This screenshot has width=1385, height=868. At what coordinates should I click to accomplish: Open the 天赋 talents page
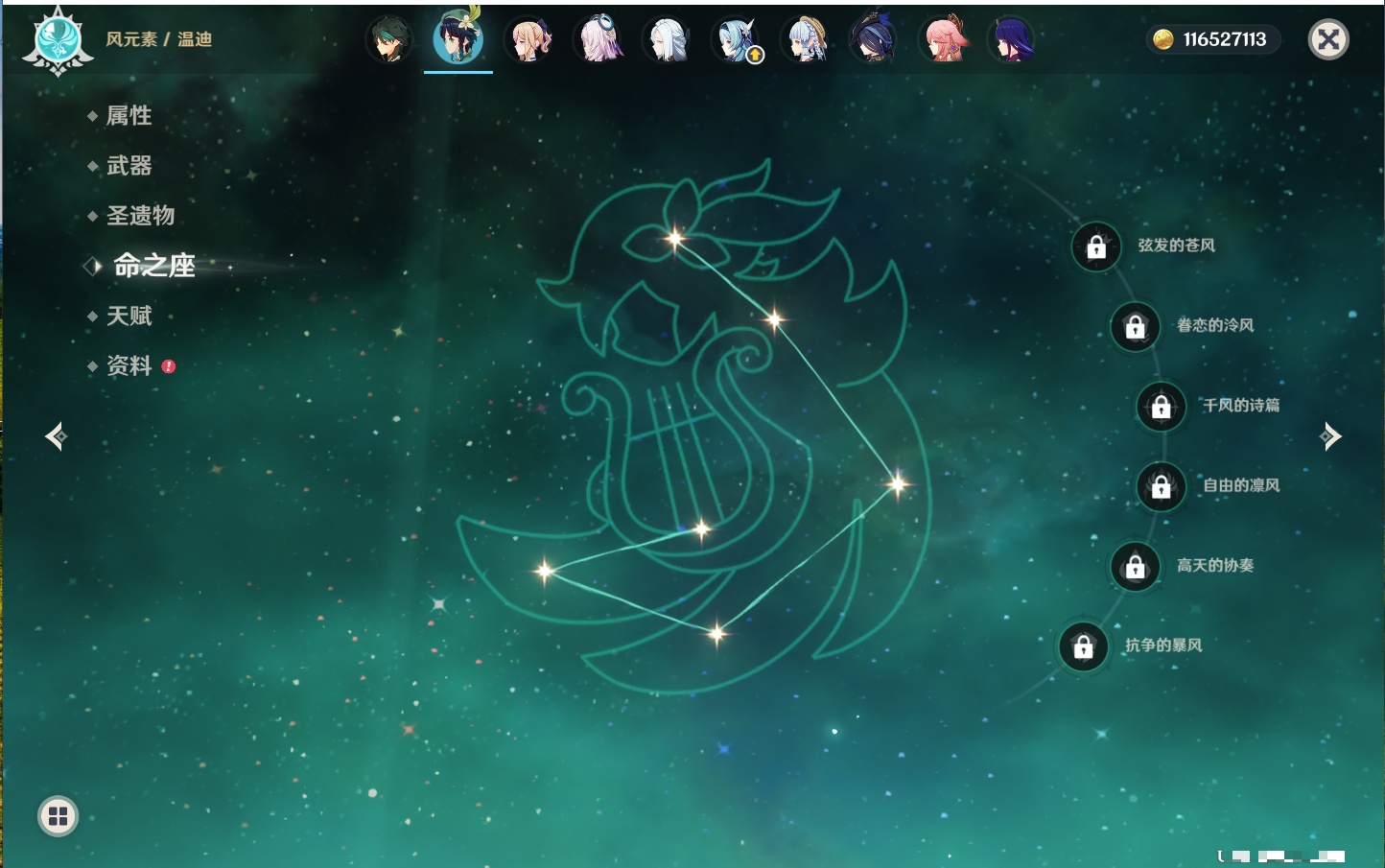pyautogui.click(x=129, y=316)
